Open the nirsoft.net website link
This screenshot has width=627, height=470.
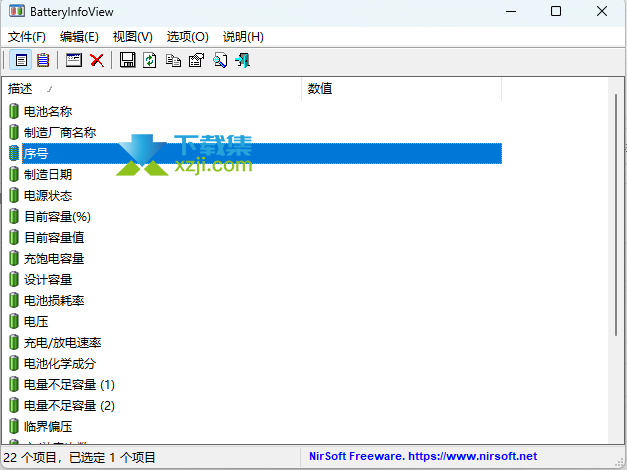tap(424, 457)
